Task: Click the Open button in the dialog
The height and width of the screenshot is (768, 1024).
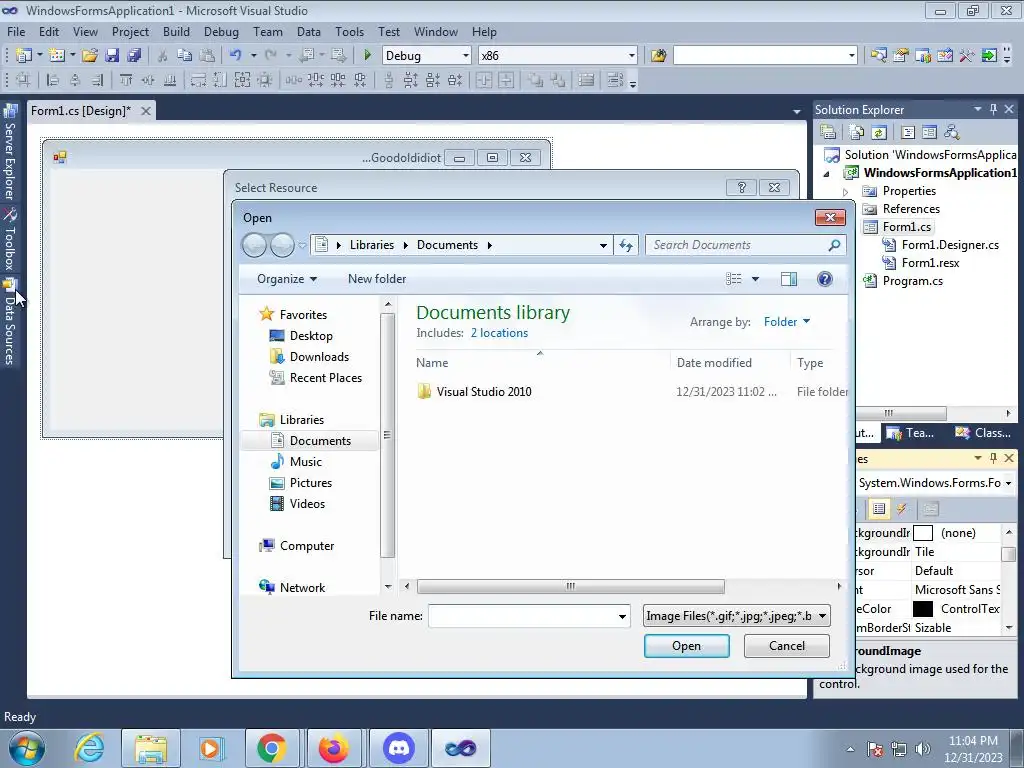Action: [686, 646]
